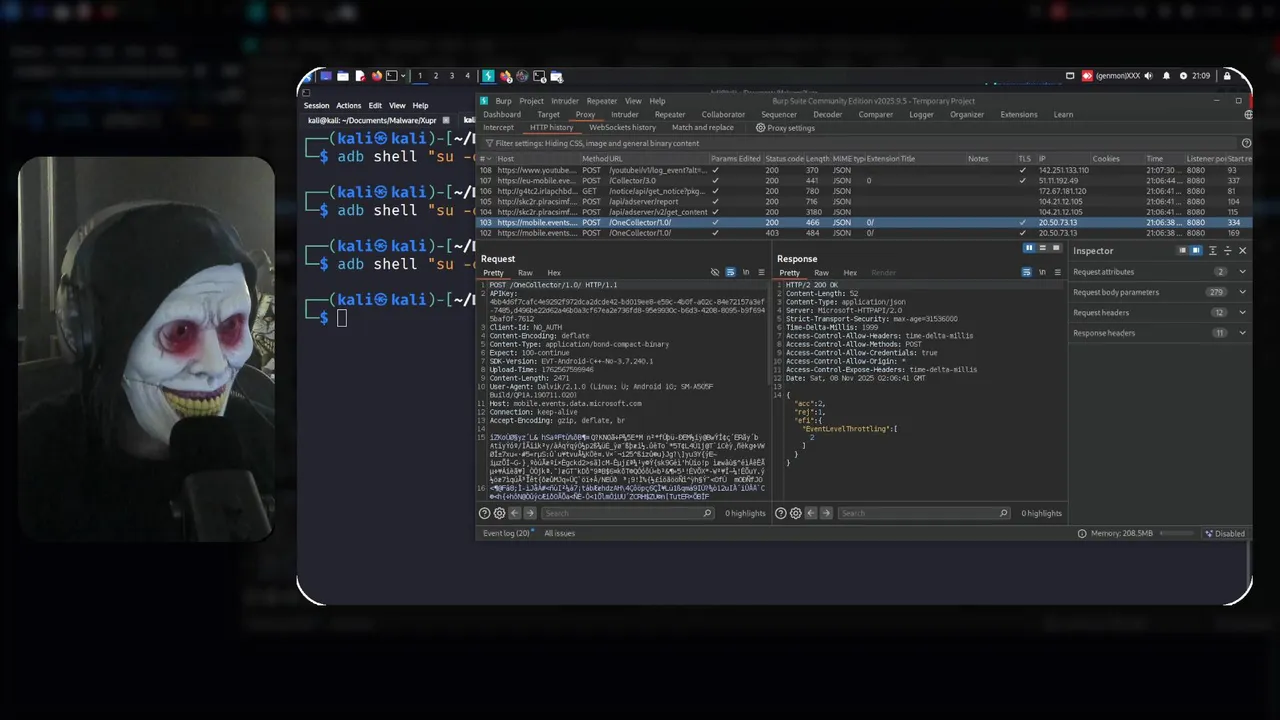
Task: Switch to the Burp Repeater tool tab
Action: pos(670,114)
